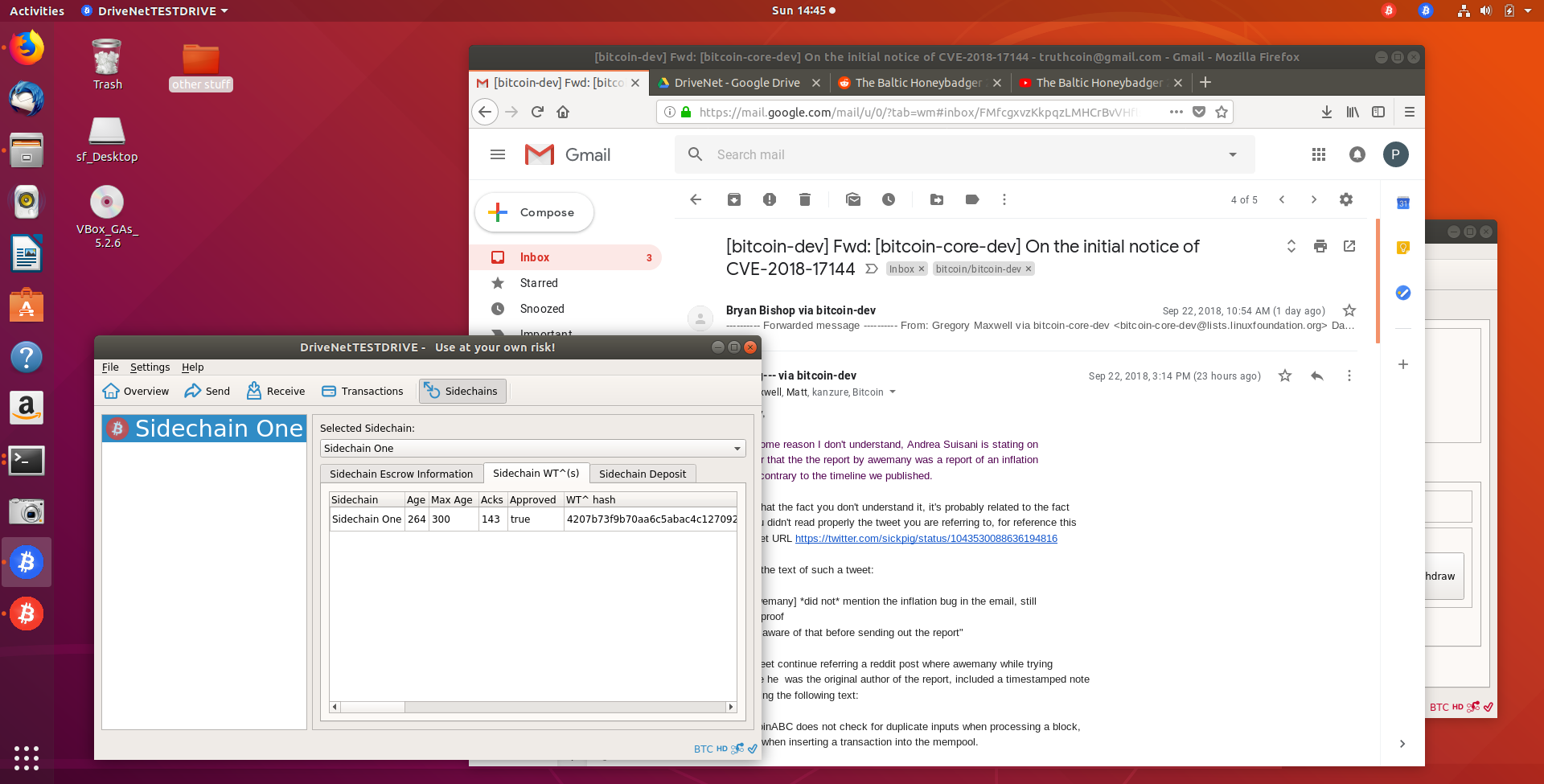Mark the email as unread in Gmail
This screenshot has width=1544, height=784.
tap(853, 199)
